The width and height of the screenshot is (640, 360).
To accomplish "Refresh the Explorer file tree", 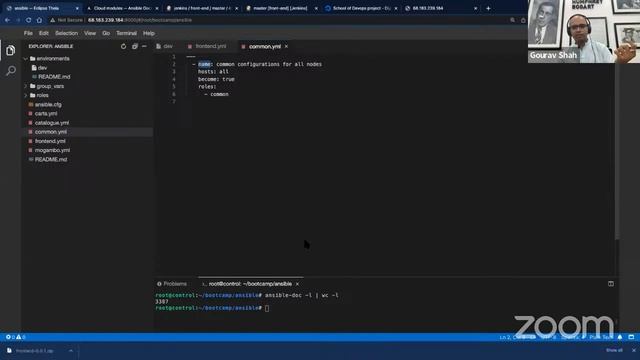I will click(x=123, y=47).
